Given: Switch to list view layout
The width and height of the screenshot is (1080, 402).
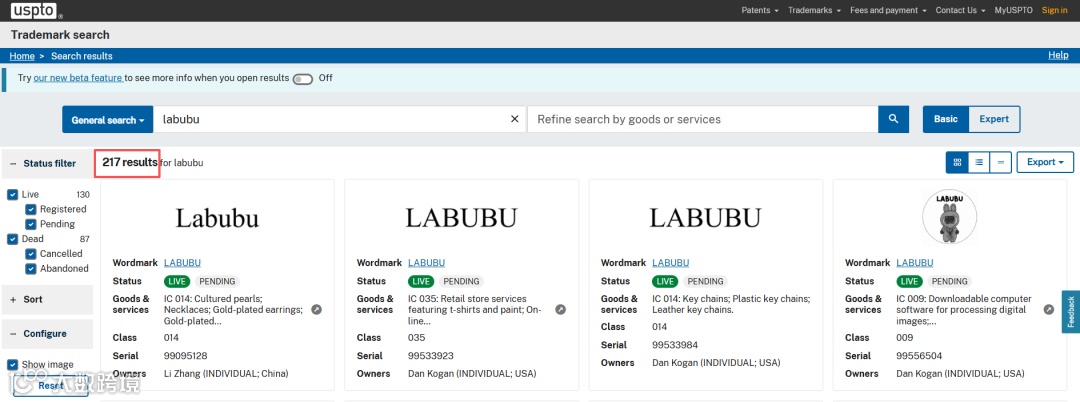Looking at the screenshot, I should pos(978,162).
